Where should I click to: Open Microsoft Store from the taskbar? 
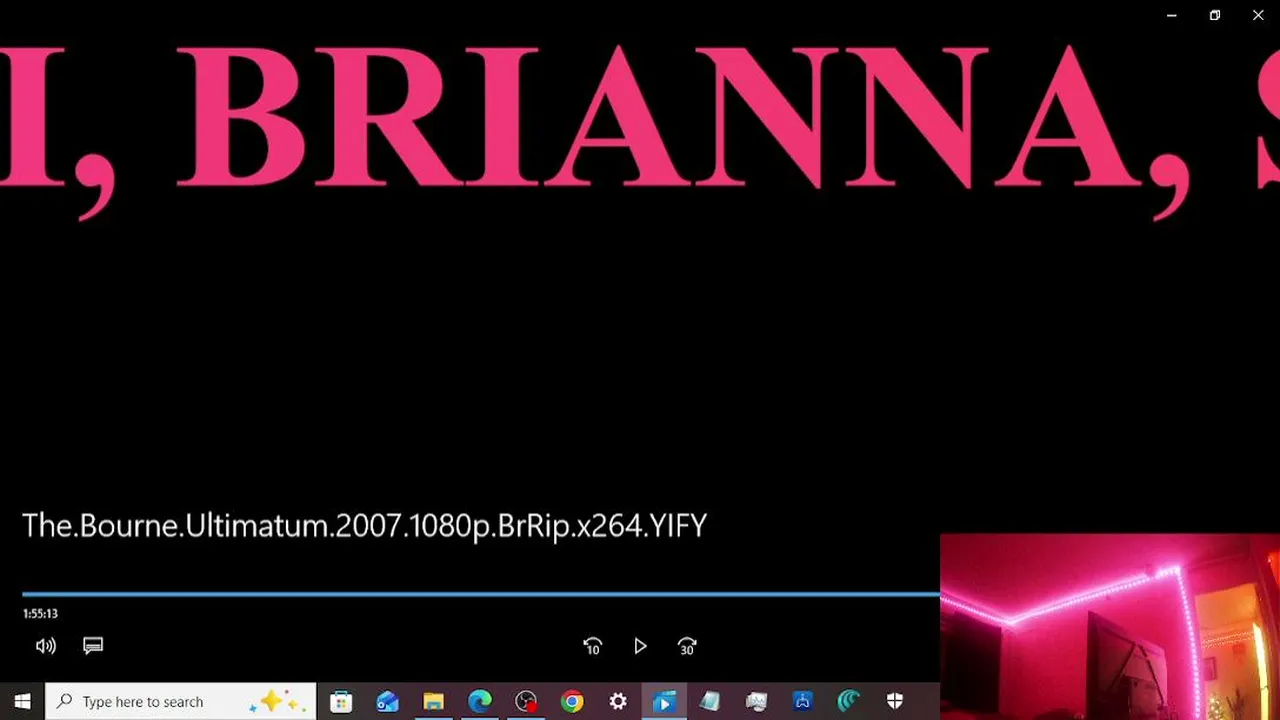341,702
